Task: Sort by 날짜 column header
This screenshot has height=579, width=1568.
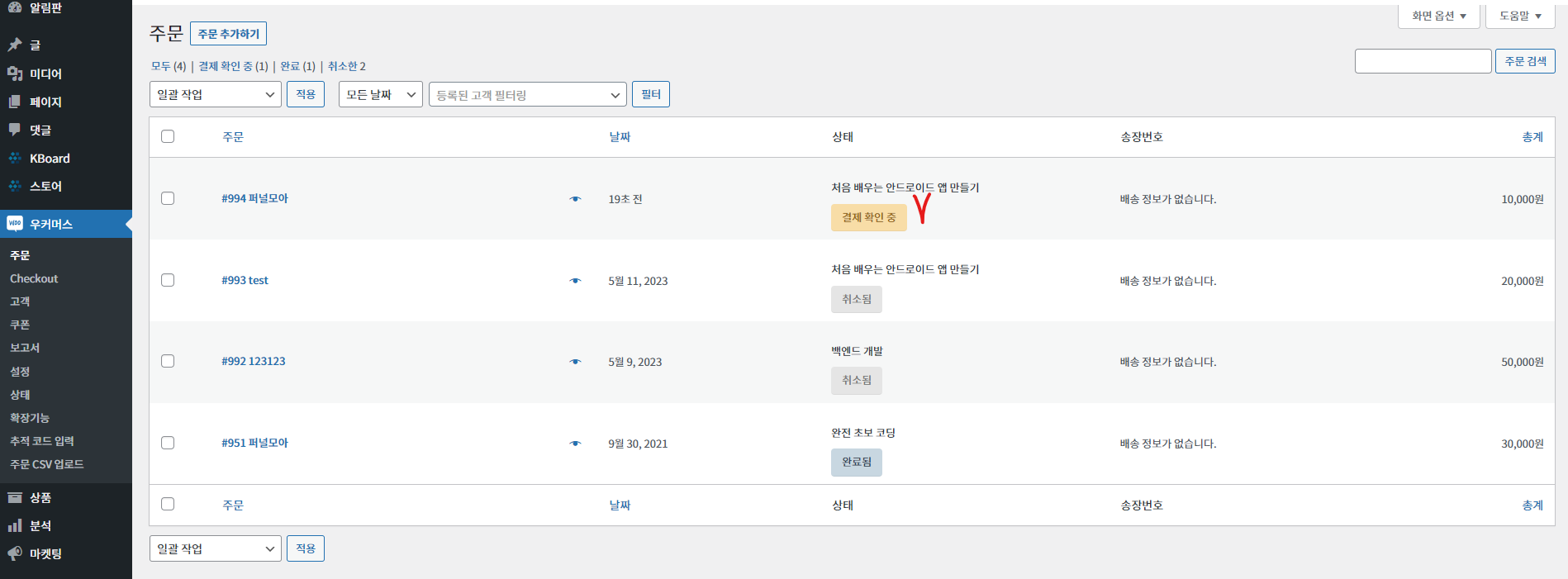Action: (620, 137)
